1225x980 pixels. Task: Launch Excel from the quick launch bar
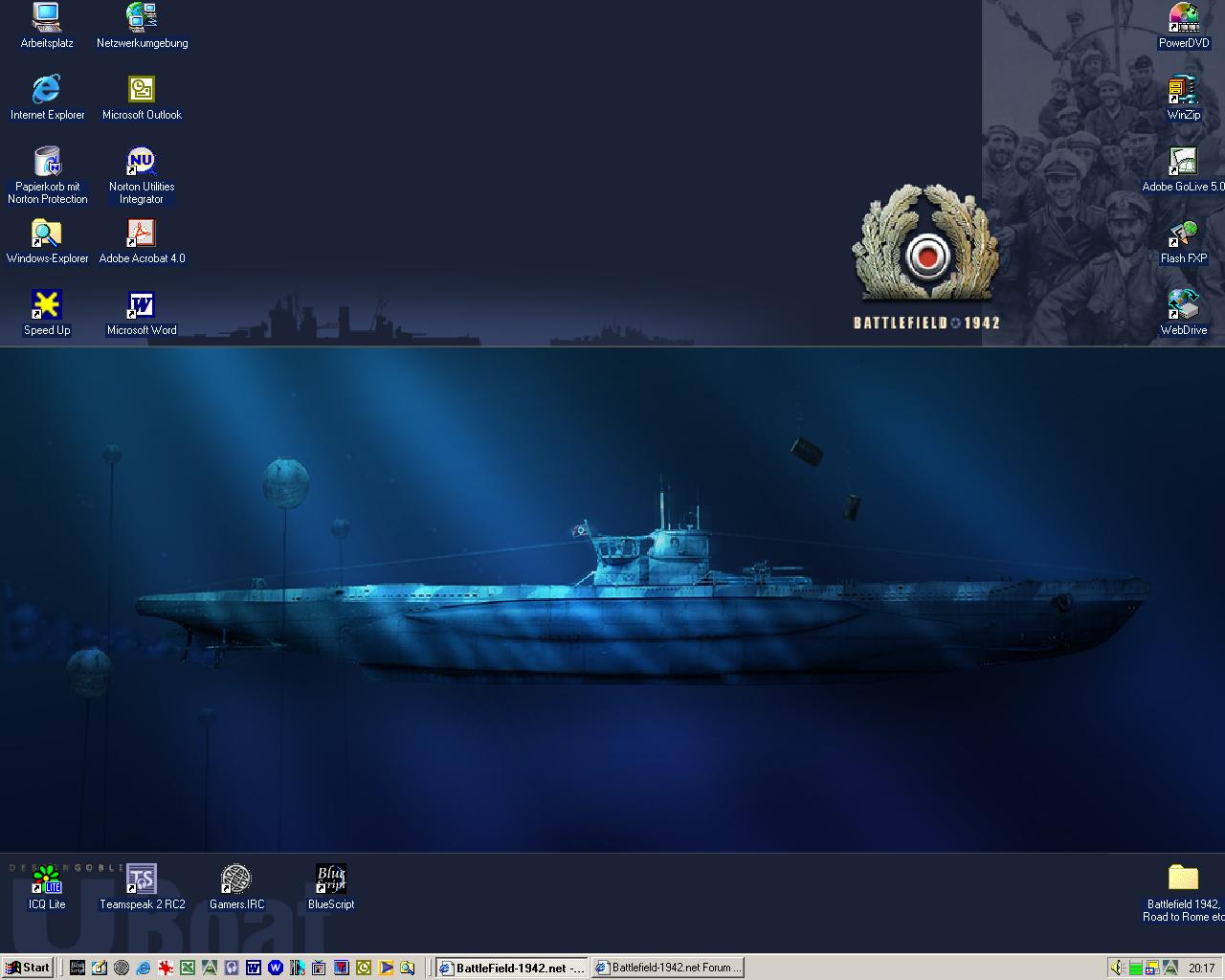tap(188, 968)
